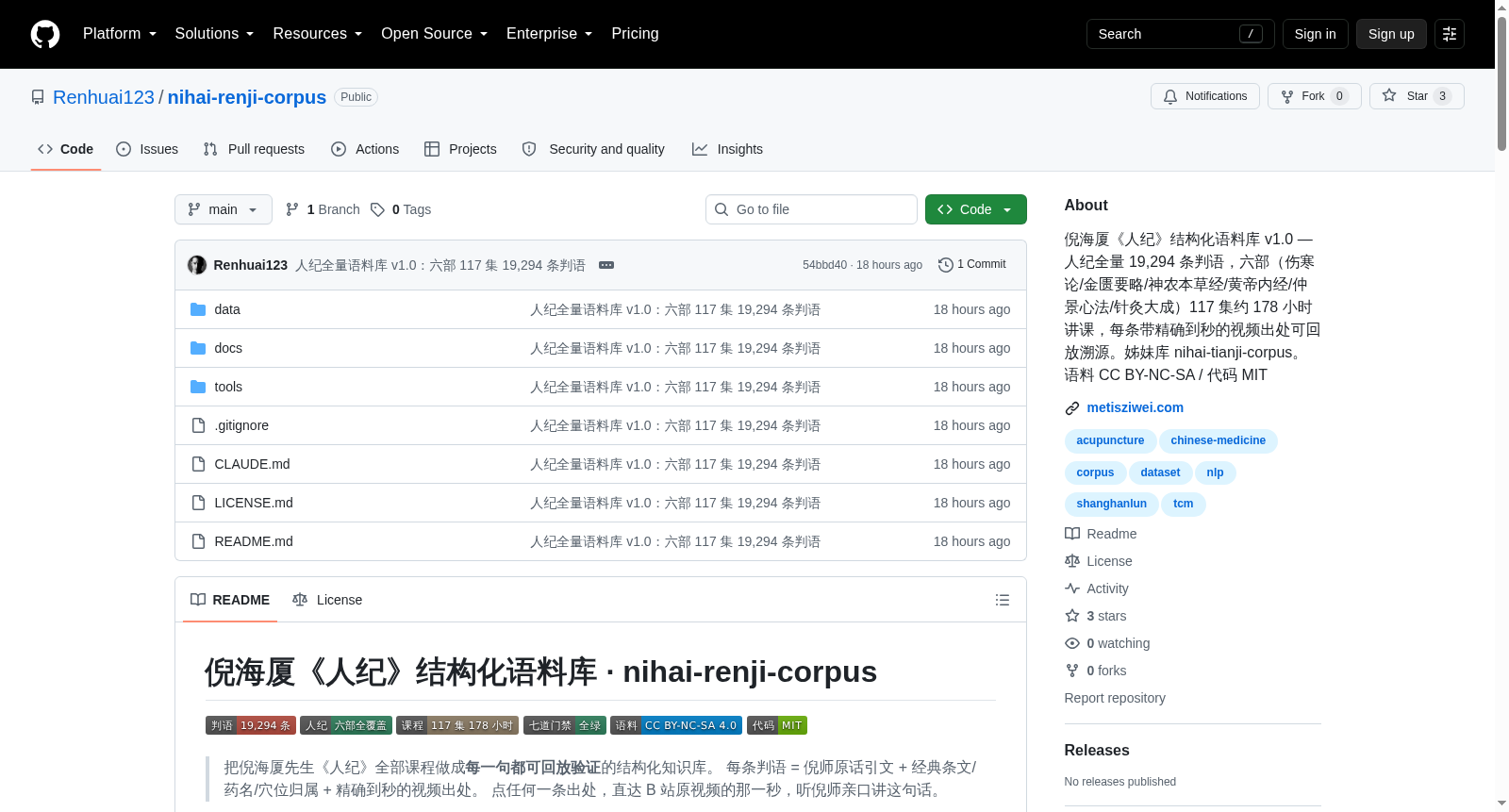Click the chinese-medicine topic tag
This screenshot has height=812, width=1509.
pos(1219,440)
